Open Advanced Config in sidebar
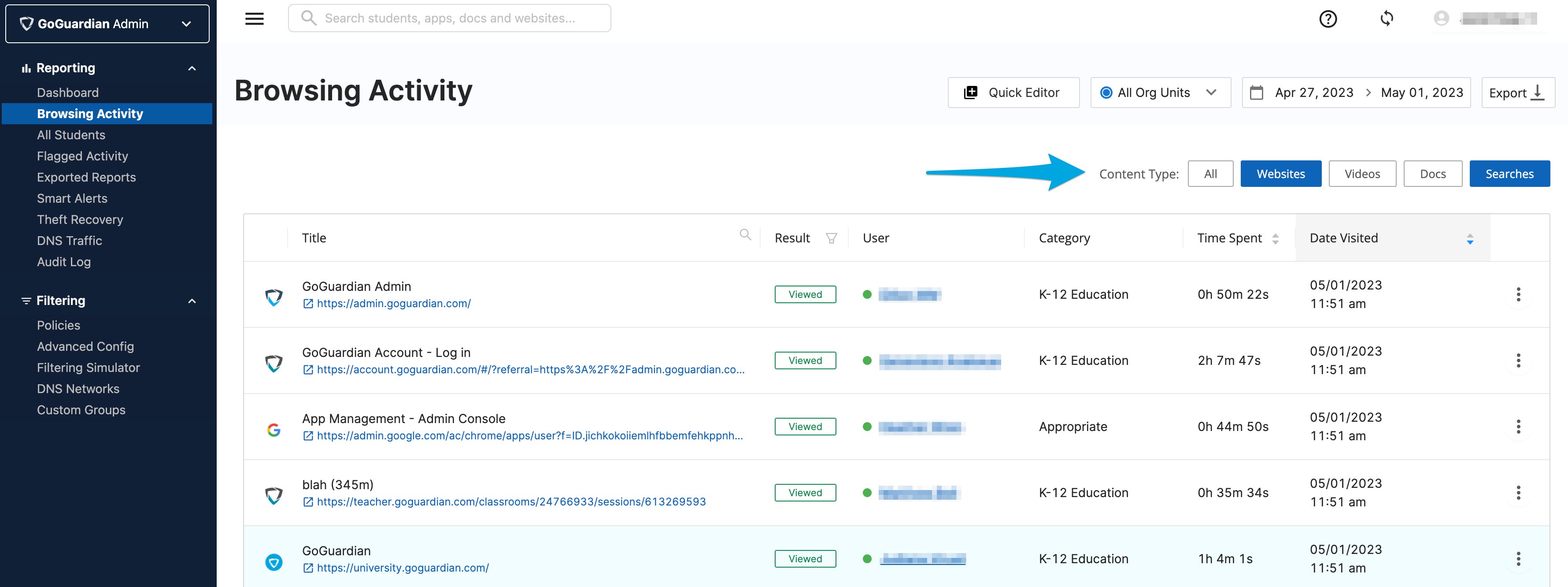1568x587 pixels. [x=85, y=346]
